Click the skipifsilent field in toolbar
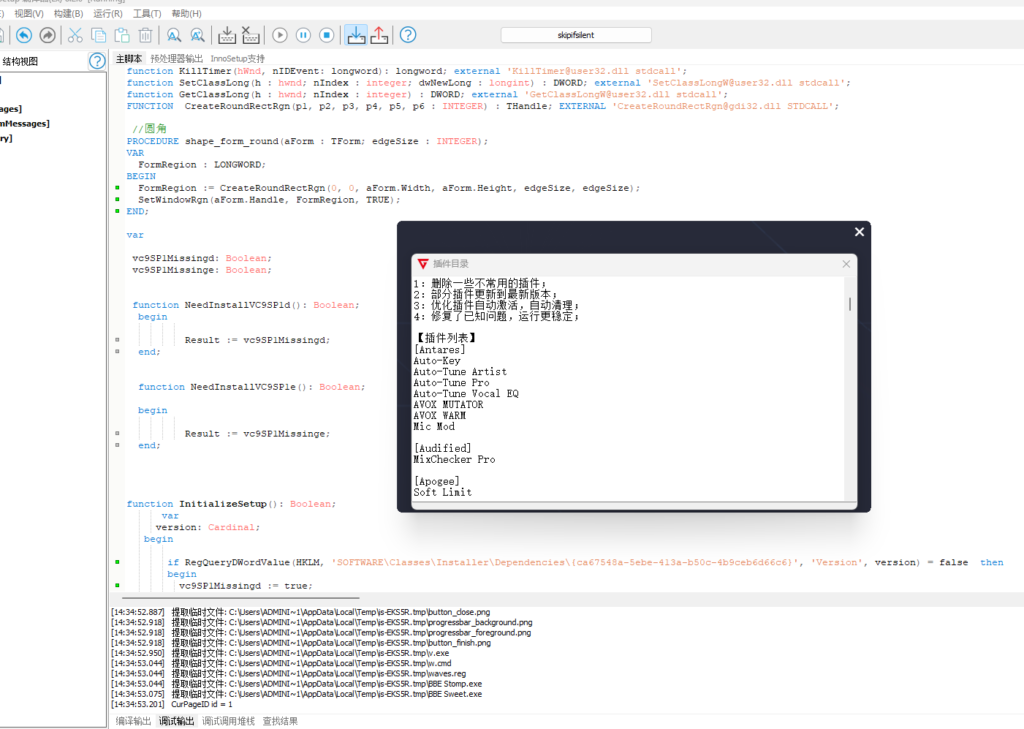Viewport: 1024px width, 729px height. (575, 35)
